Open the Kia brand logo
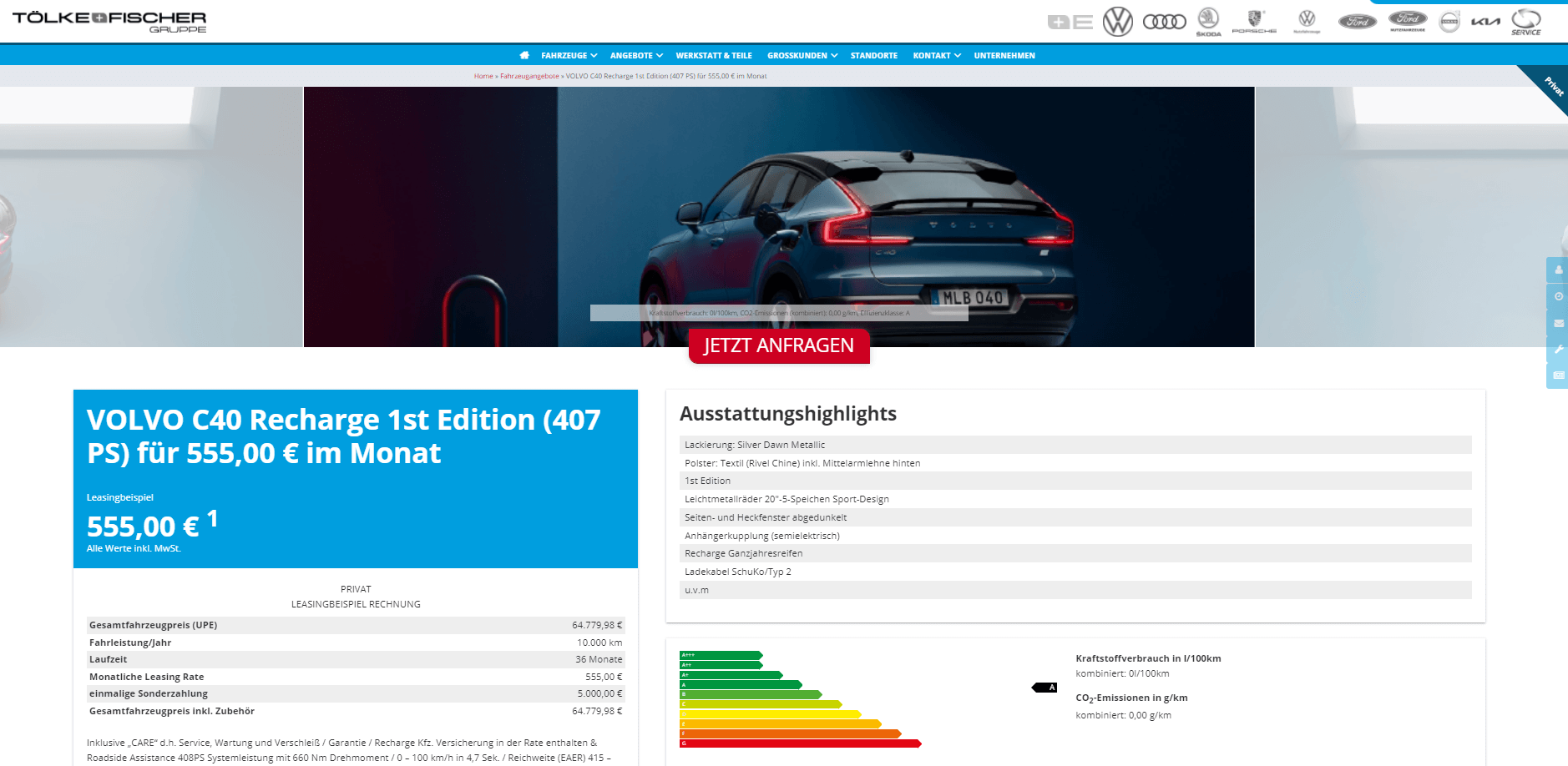1568x766 pixels. pyautogui.click(x=1485, y=22)
